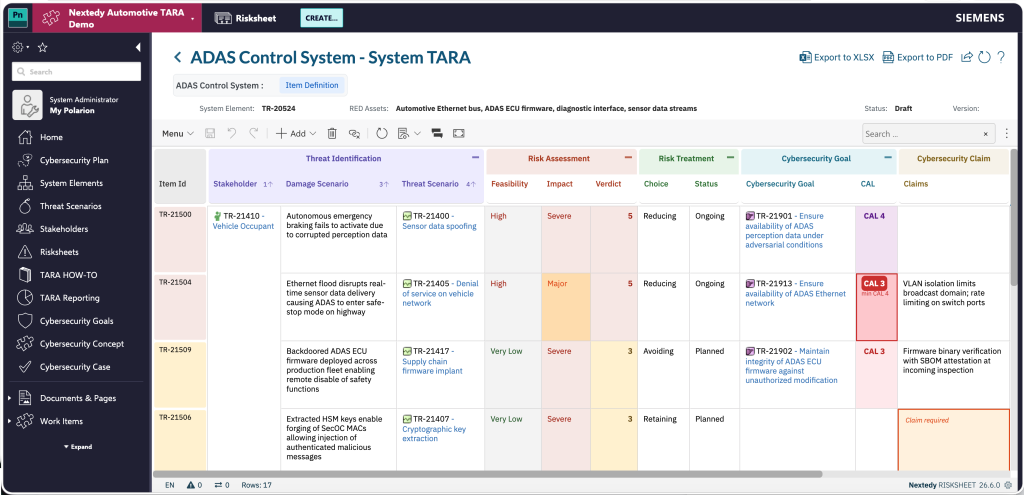Collapse the Cybersecurity Goal column group
The height and width of the screenshot is (495, 1024).
[x=888, y=157]
